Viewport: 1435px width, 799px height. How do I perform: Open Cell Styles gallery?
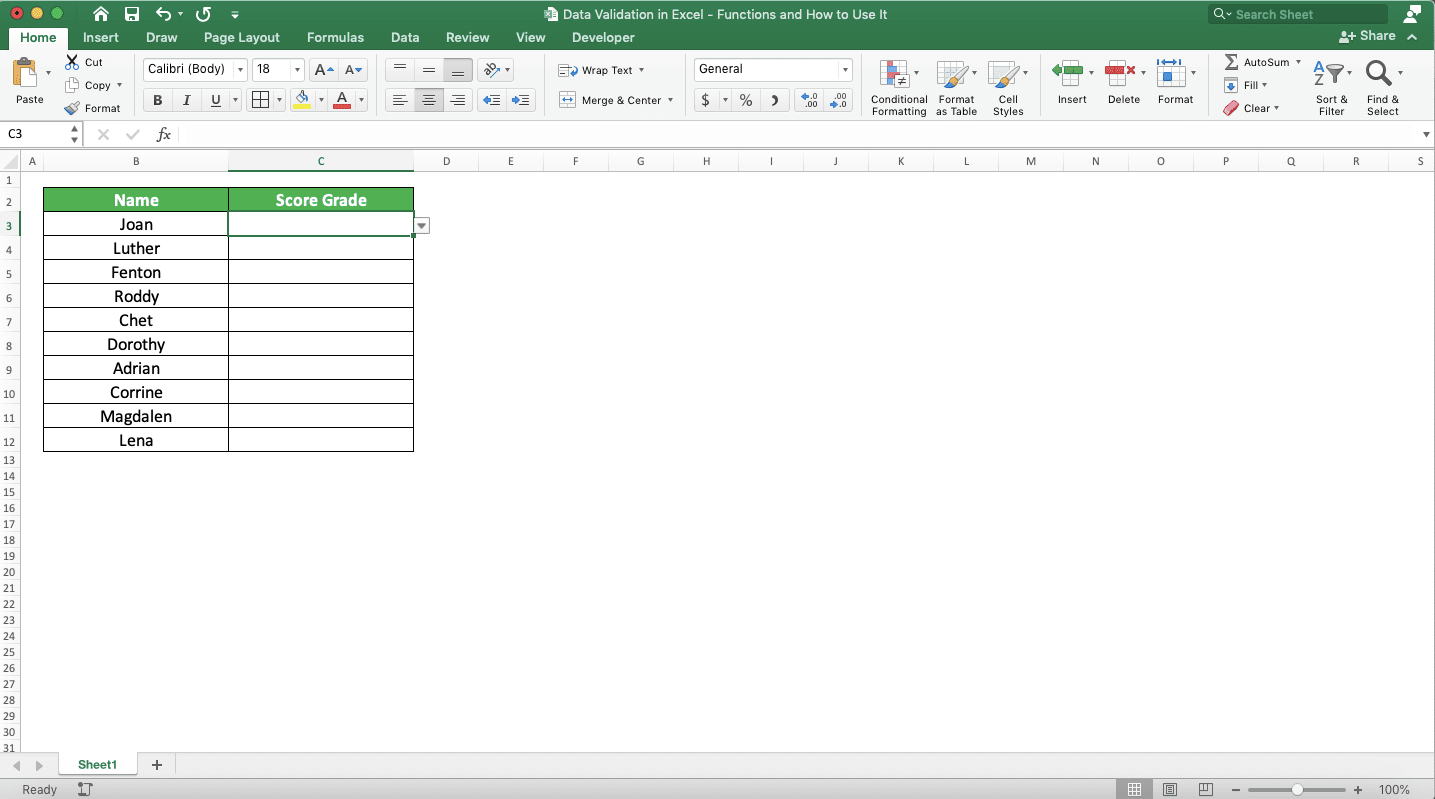click(x=1008, y=88)
